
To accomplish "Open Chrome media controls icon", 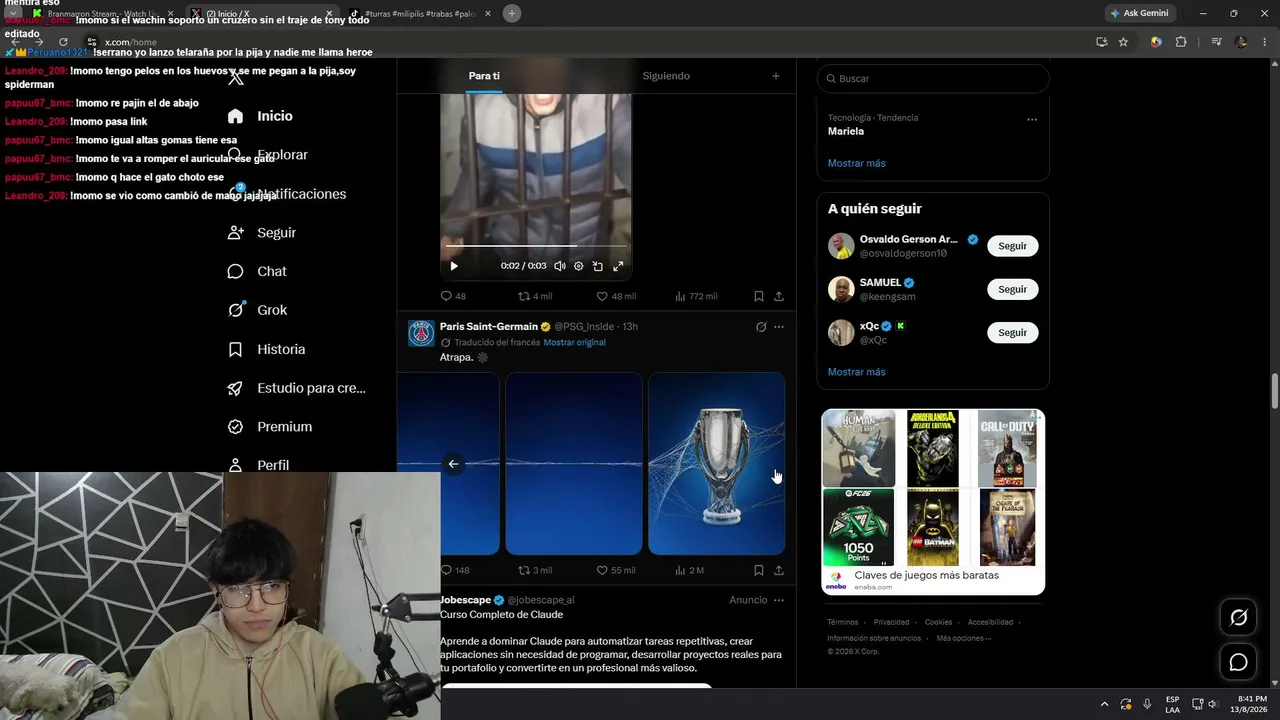I will 1216,42.
